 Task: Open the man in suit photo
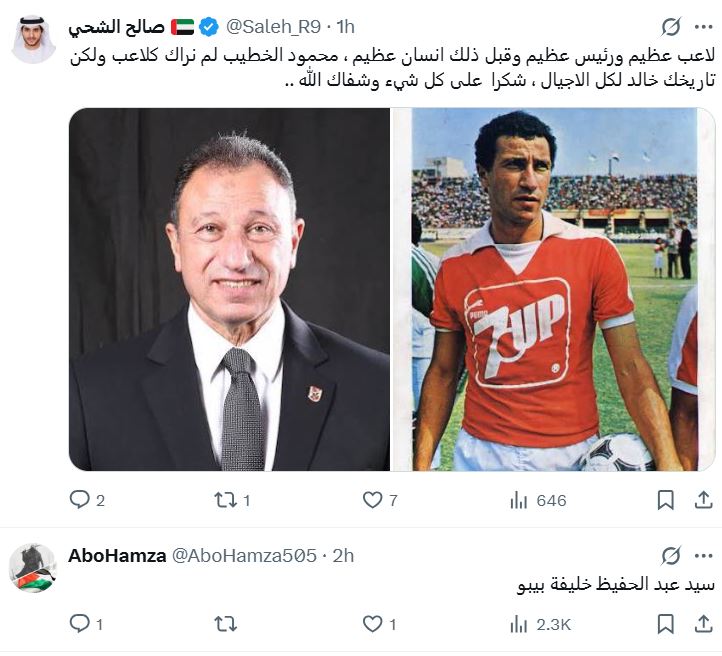229,289
